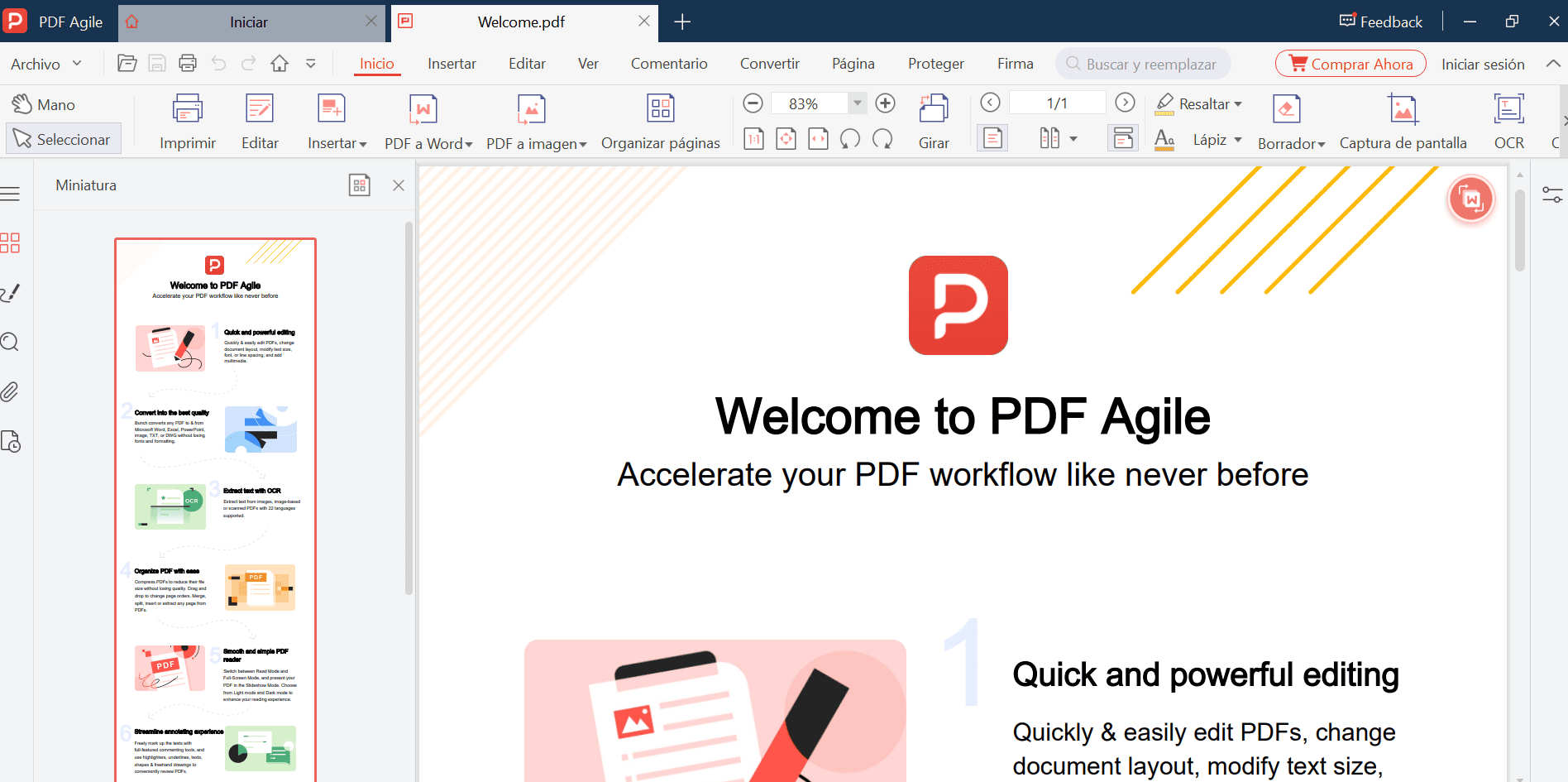Open the zoom percentage dropdown

(x=857, y=103)
